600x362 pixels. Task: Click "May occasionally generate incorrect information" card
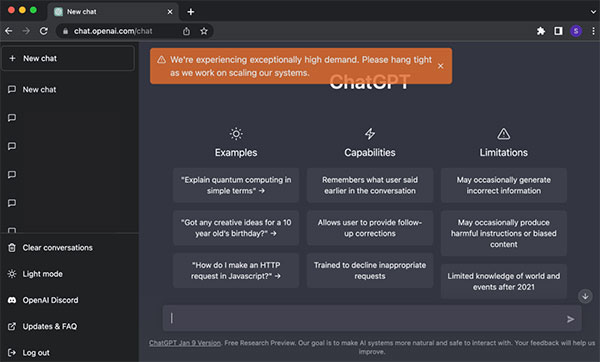tap(504, 185)
